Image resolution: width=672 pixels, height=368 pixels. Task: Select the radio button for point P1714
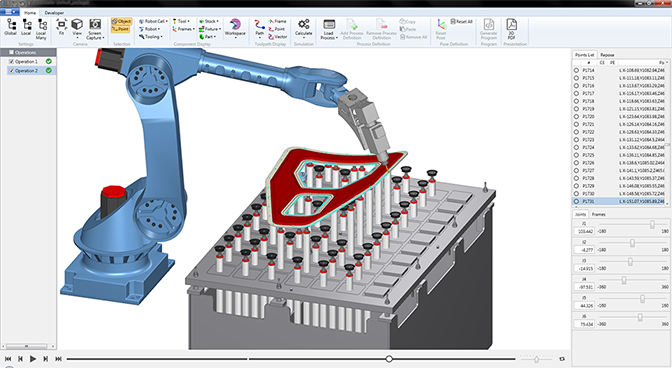tap(576, 70)
